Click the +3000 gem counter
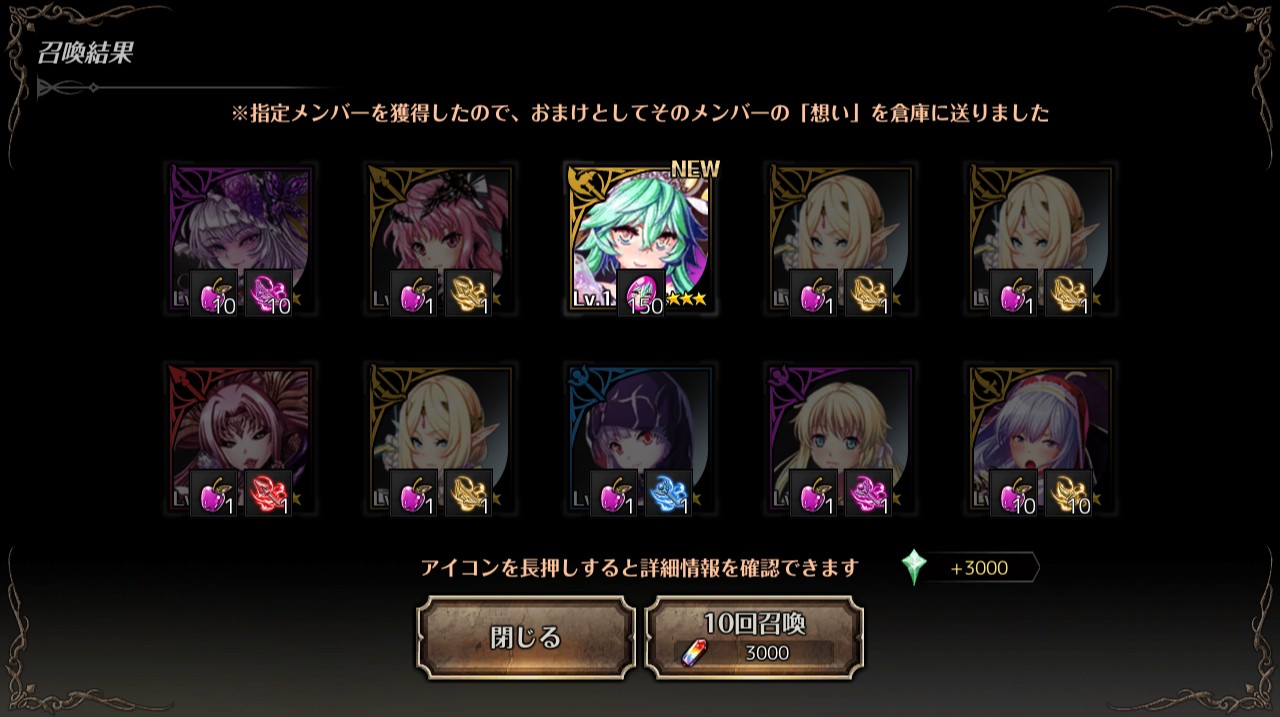 pos(979,568)
